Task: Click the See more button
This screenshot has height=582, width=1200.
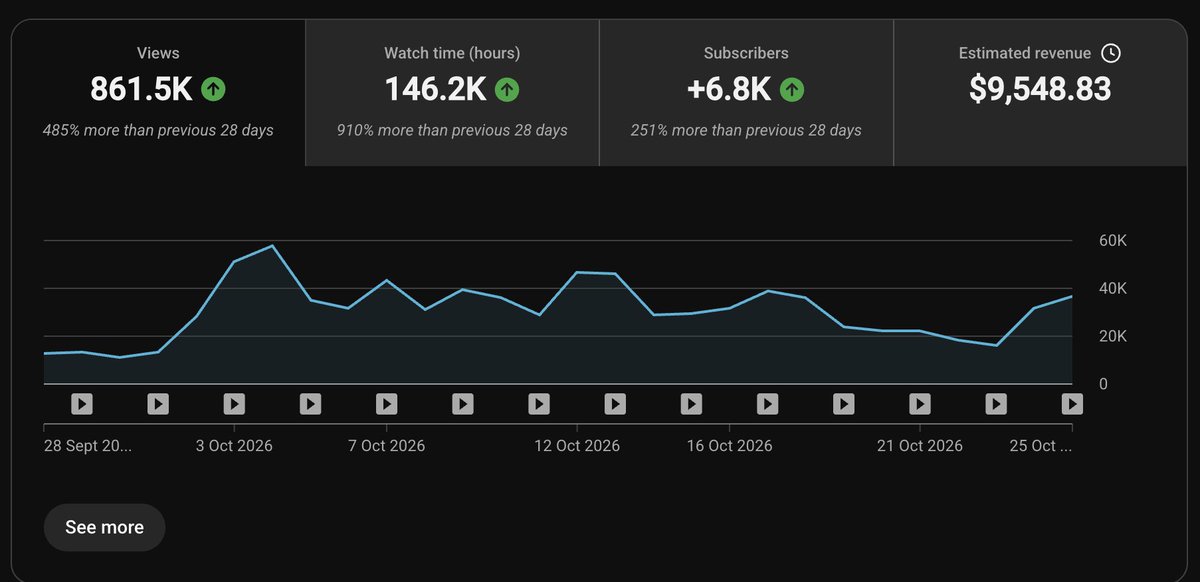Action: pyautogui.click(x=104, y=527)
